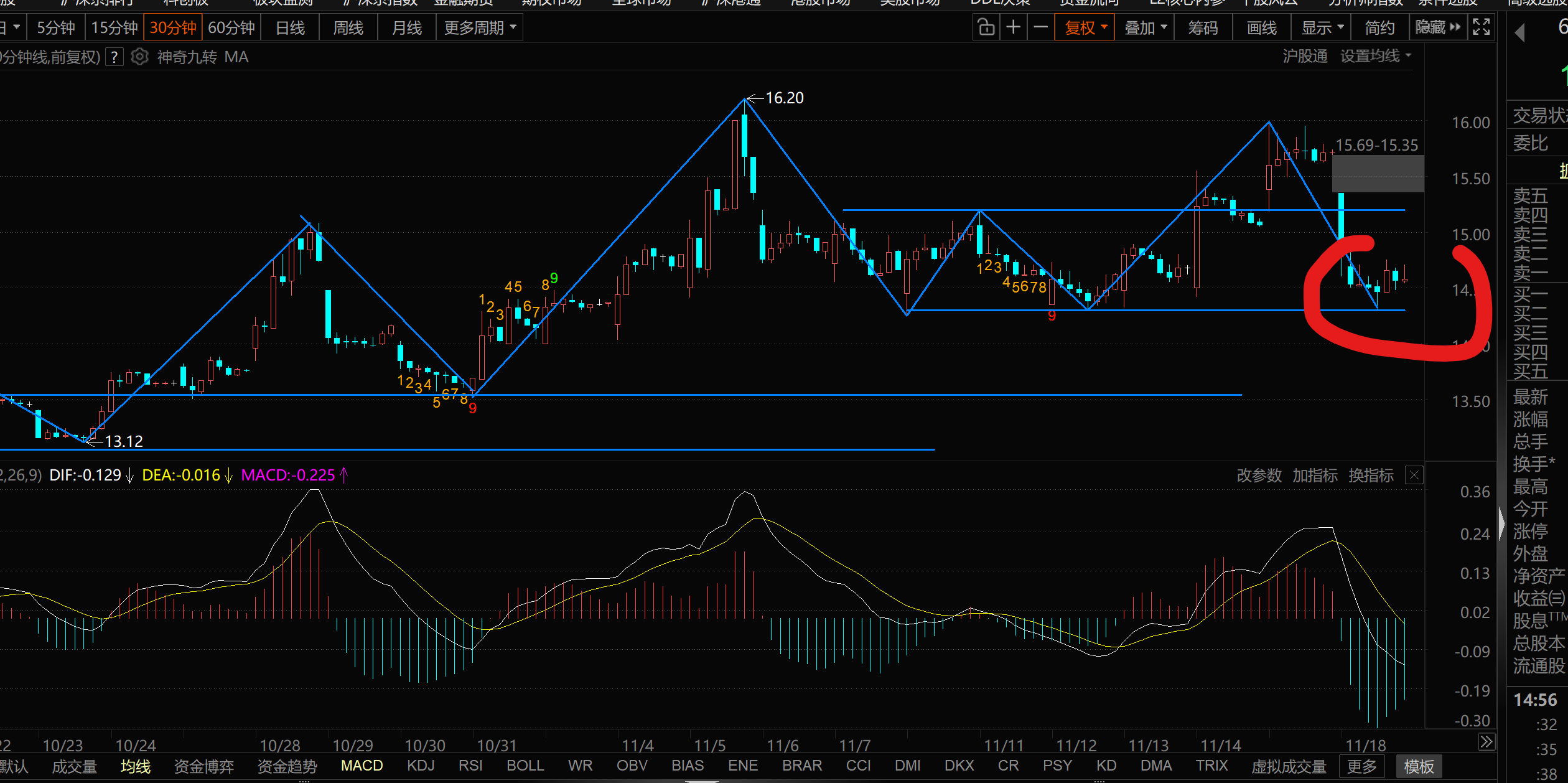Click the unlock padlock icon in chart toolbar
Screen dimensions: 1568x783
[x=986, y=27]
